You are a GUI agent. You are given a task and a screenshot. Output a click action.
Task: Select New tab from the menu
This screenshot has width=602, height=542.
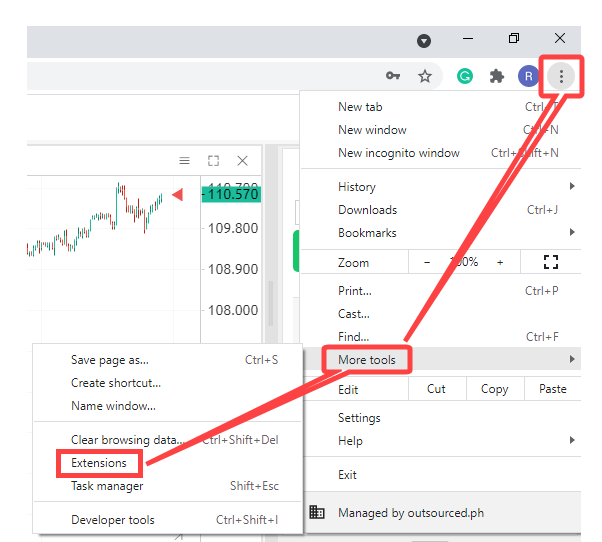tap(440, 107)
